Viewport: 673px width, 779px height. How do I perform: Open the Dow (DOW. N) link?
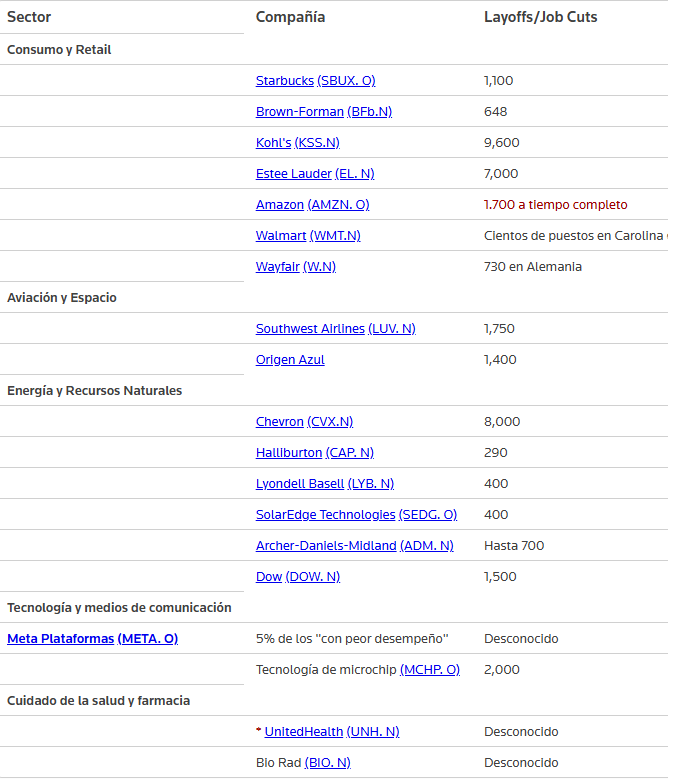(298, 577)
